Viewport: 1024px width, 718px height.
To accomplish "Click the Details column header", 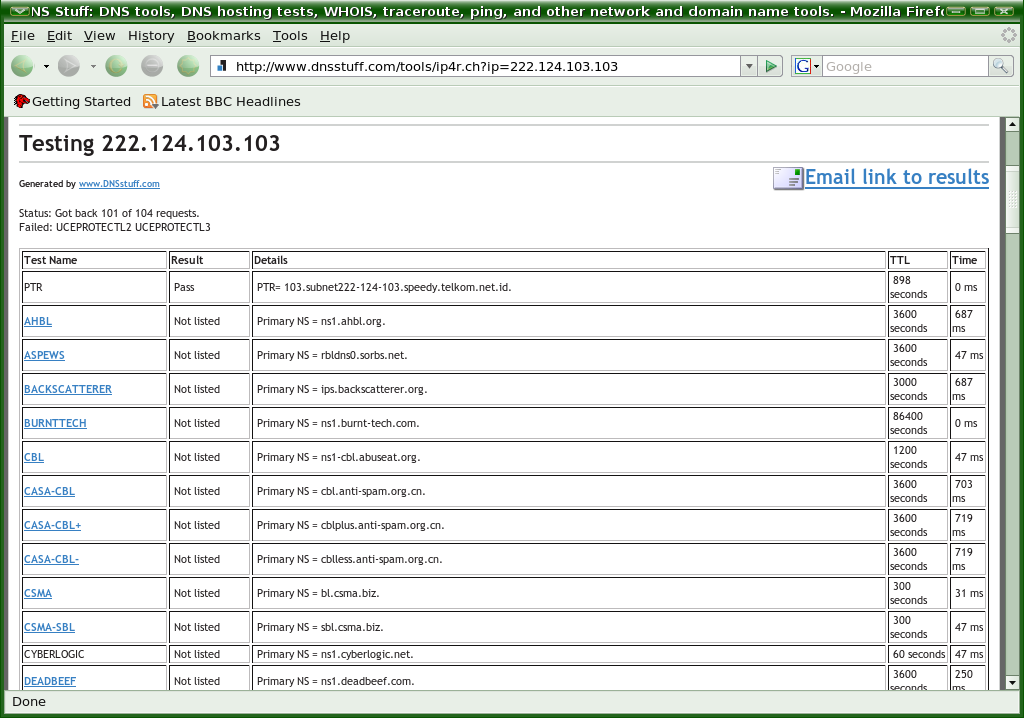I will (x=568, y=260).
